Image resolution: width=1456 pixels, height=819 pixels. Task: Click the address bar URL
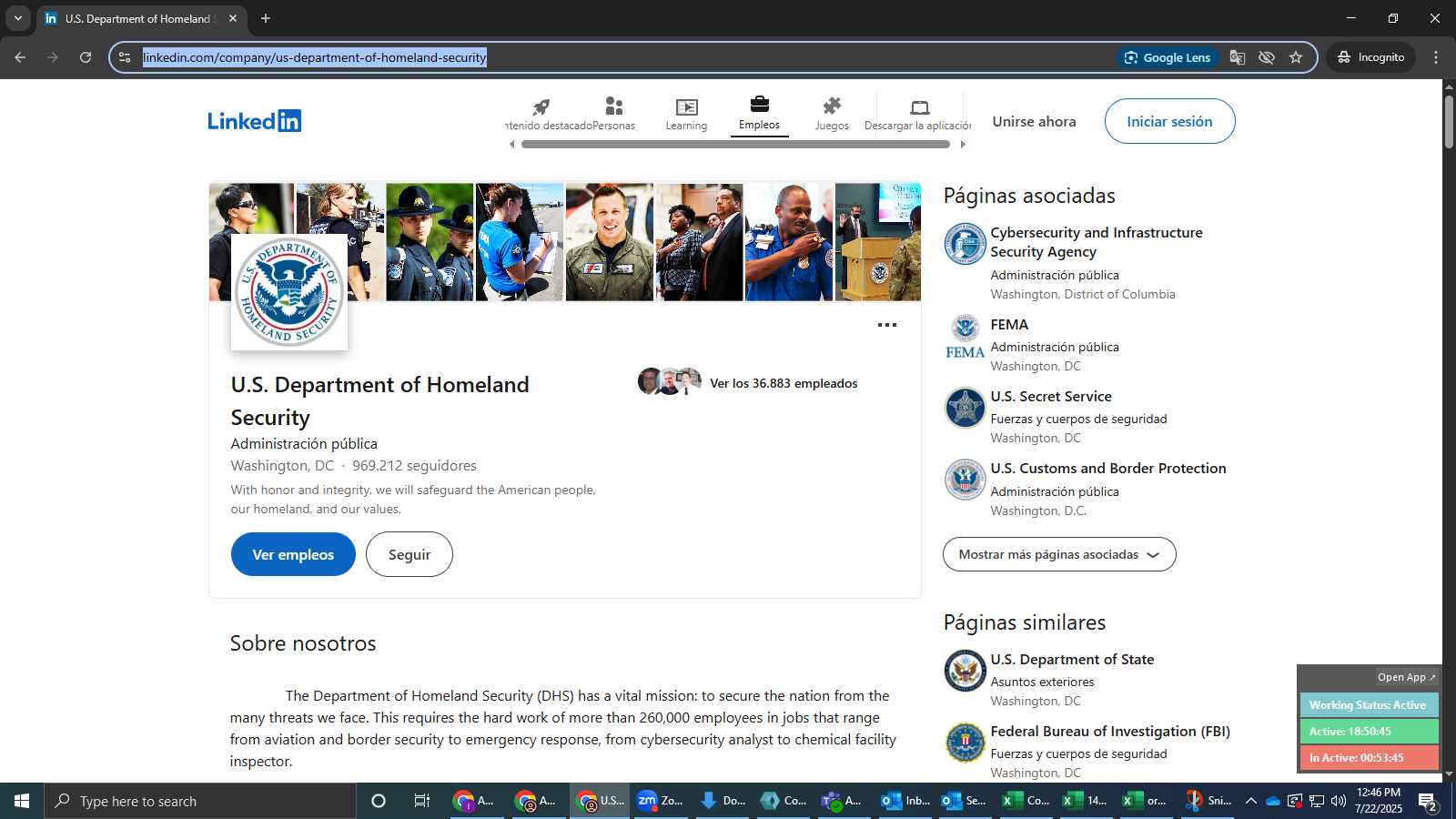314,57
